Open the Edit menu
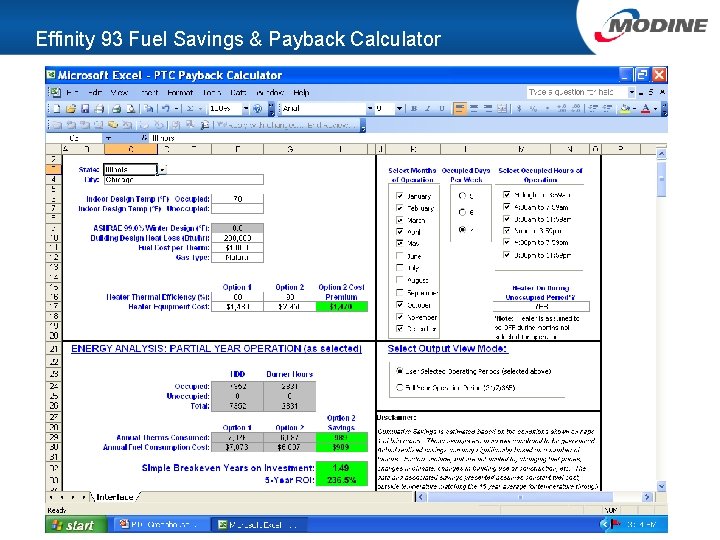720x540 pixels. (95, 92)
